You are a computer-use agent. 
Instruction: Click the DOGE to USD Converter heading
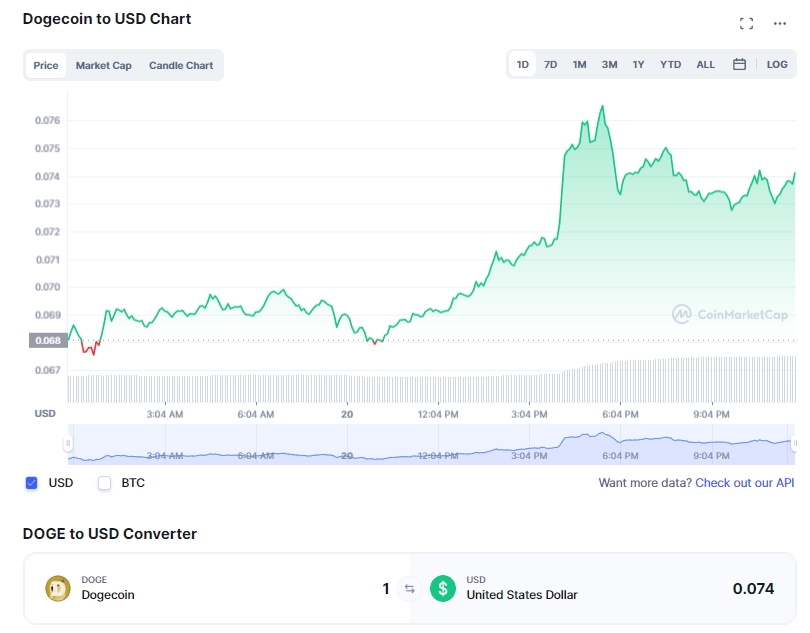(x=110, y=533)
